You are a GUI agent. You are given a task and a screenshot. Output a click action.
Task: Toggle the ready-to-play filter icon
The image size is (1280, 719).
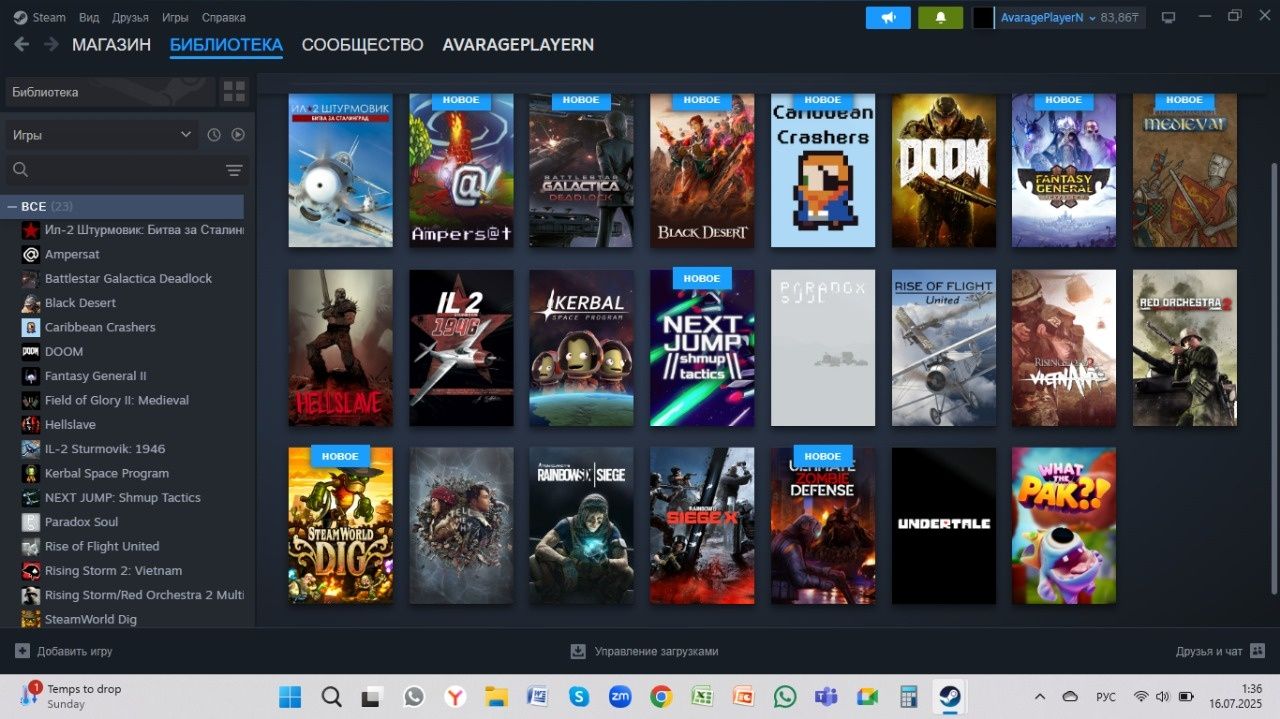coord(238,135)
